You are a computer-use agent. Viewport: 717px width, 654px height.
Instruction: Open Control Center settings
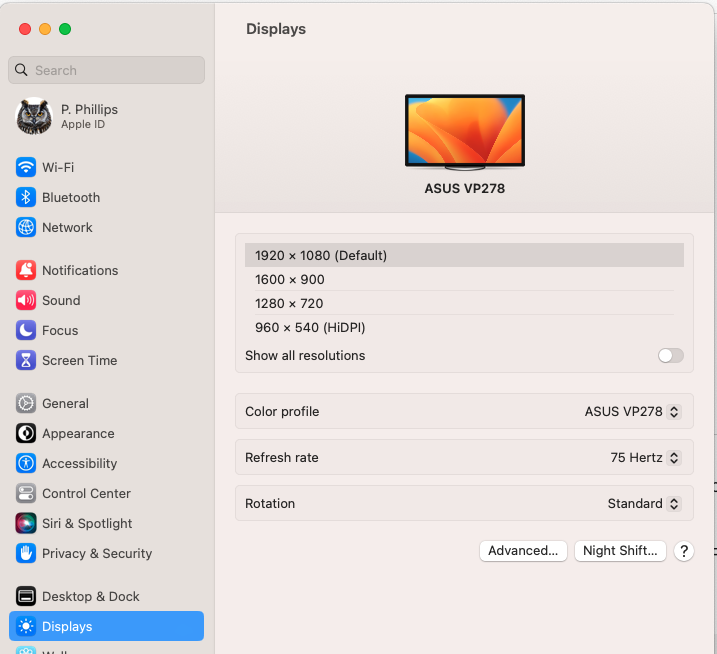coord(107,493)
